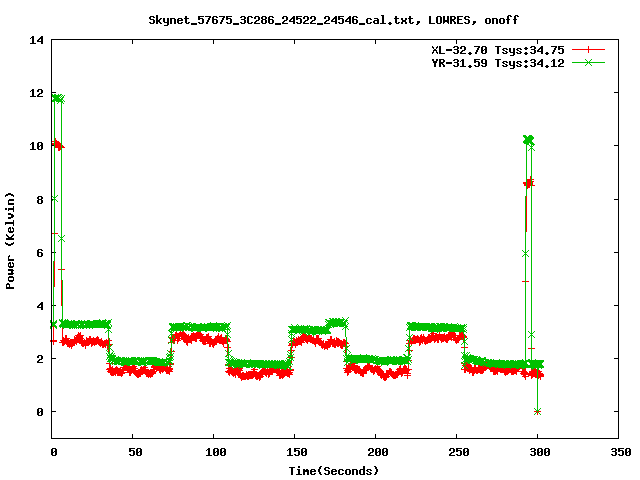
Task: Select the legend entry 'YR-31.59 Tsys:34.12'
Action: coord(498,63)
